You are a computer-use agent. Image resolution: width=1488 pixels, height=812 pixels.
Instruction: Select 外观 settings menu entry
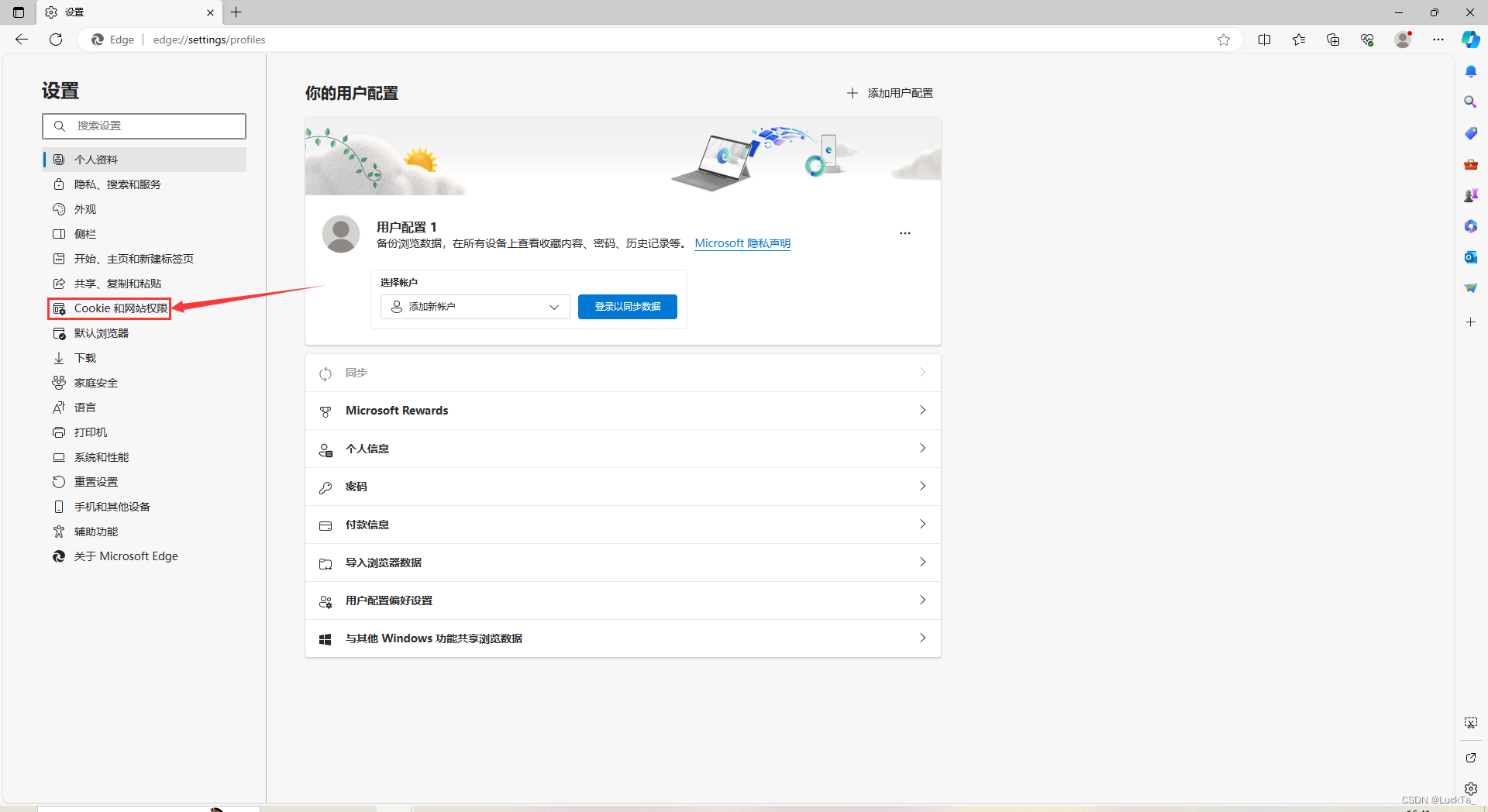84,208
